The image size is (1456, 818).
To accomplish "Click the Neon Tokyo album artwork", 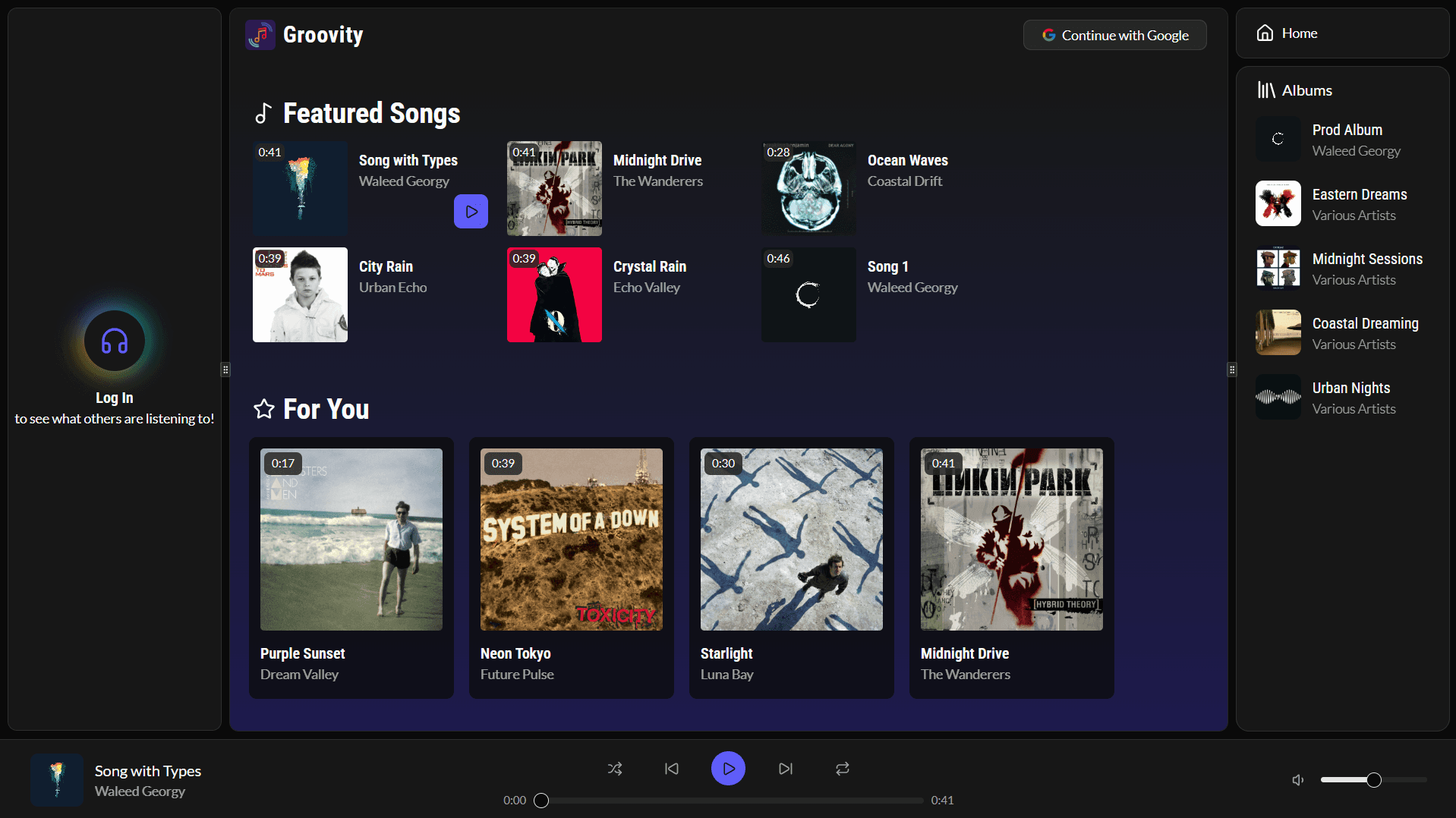I will [571, 540].
